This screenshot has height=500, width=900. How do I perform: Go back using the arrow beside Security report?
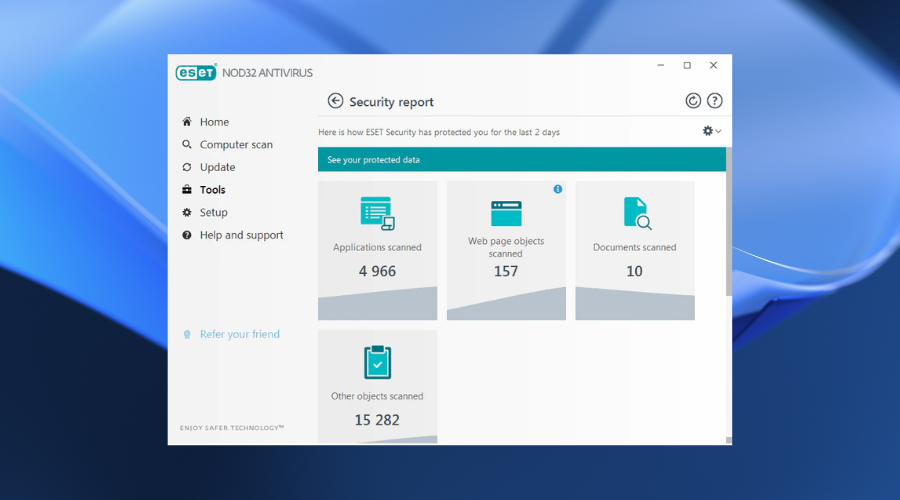point(335,101)
